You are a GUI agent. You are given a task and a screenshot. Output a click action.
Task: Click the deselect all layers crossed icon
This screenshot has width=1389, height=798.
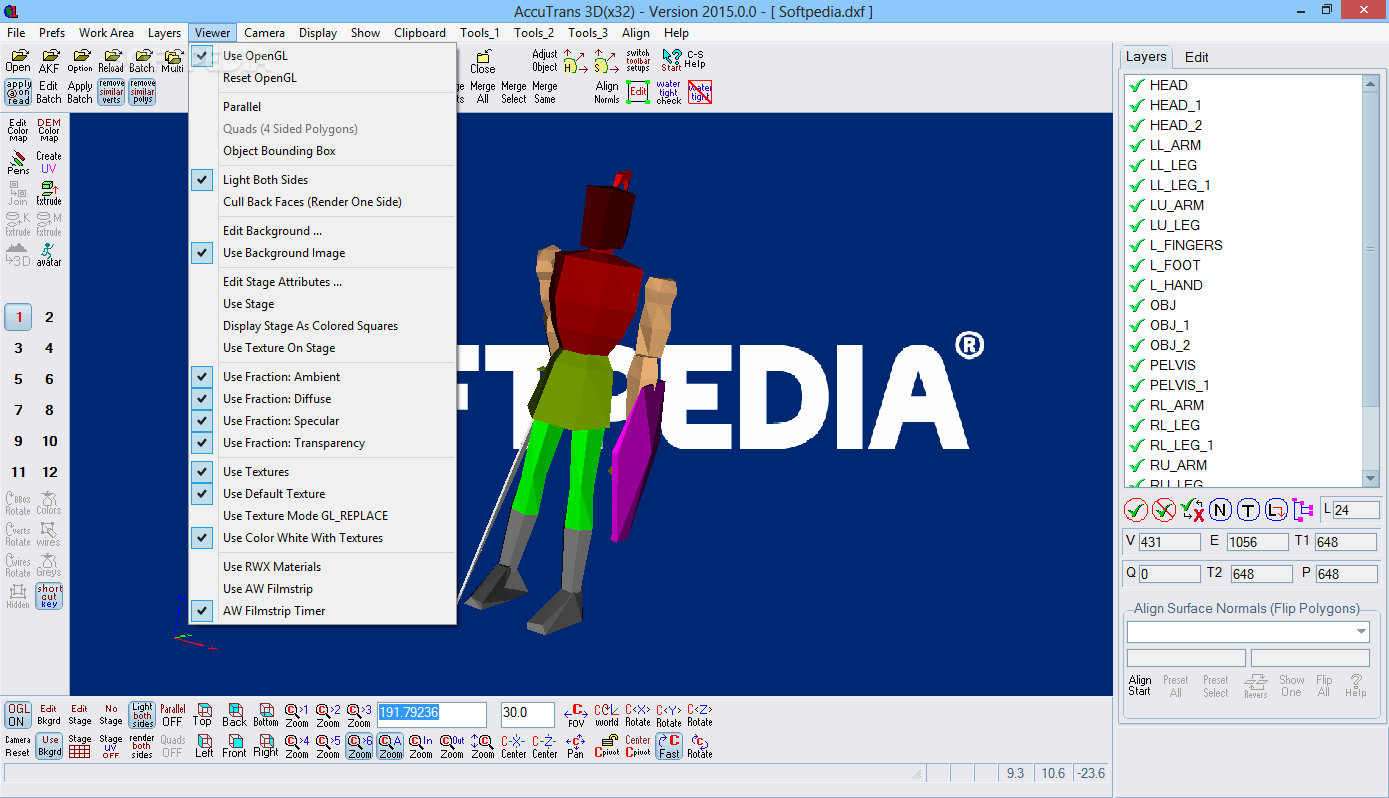pyautogui.click(x=1163, y=510)
